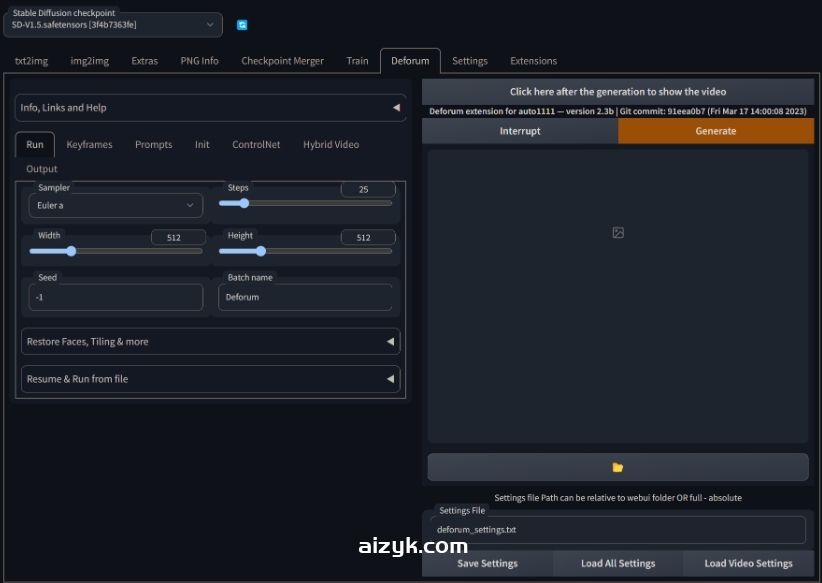Screen dimensions: 822x583
Task: Open the Sampler dropdown
Action: pos(116,205)
